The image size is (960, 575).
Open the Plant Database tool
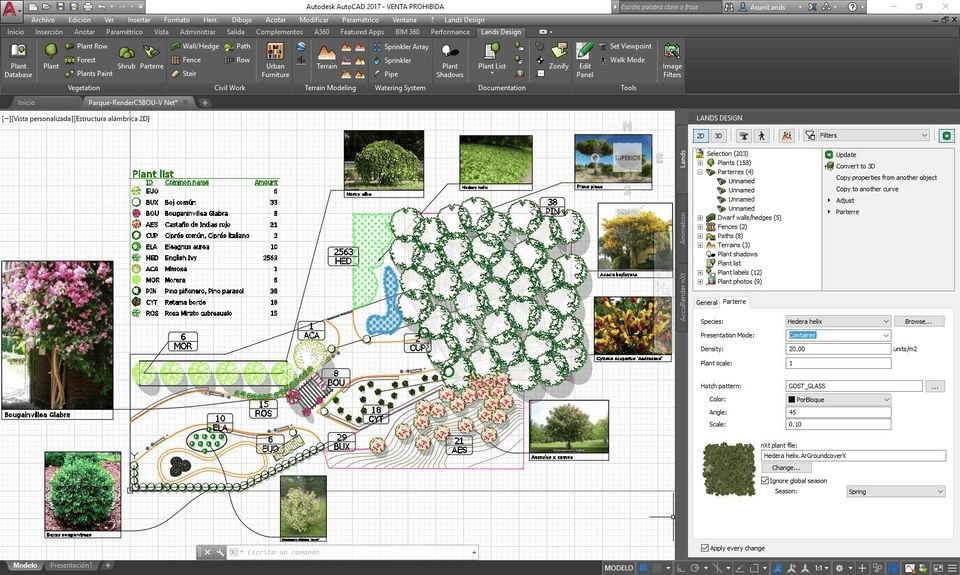pyautogui.click(x=18, y=56)
